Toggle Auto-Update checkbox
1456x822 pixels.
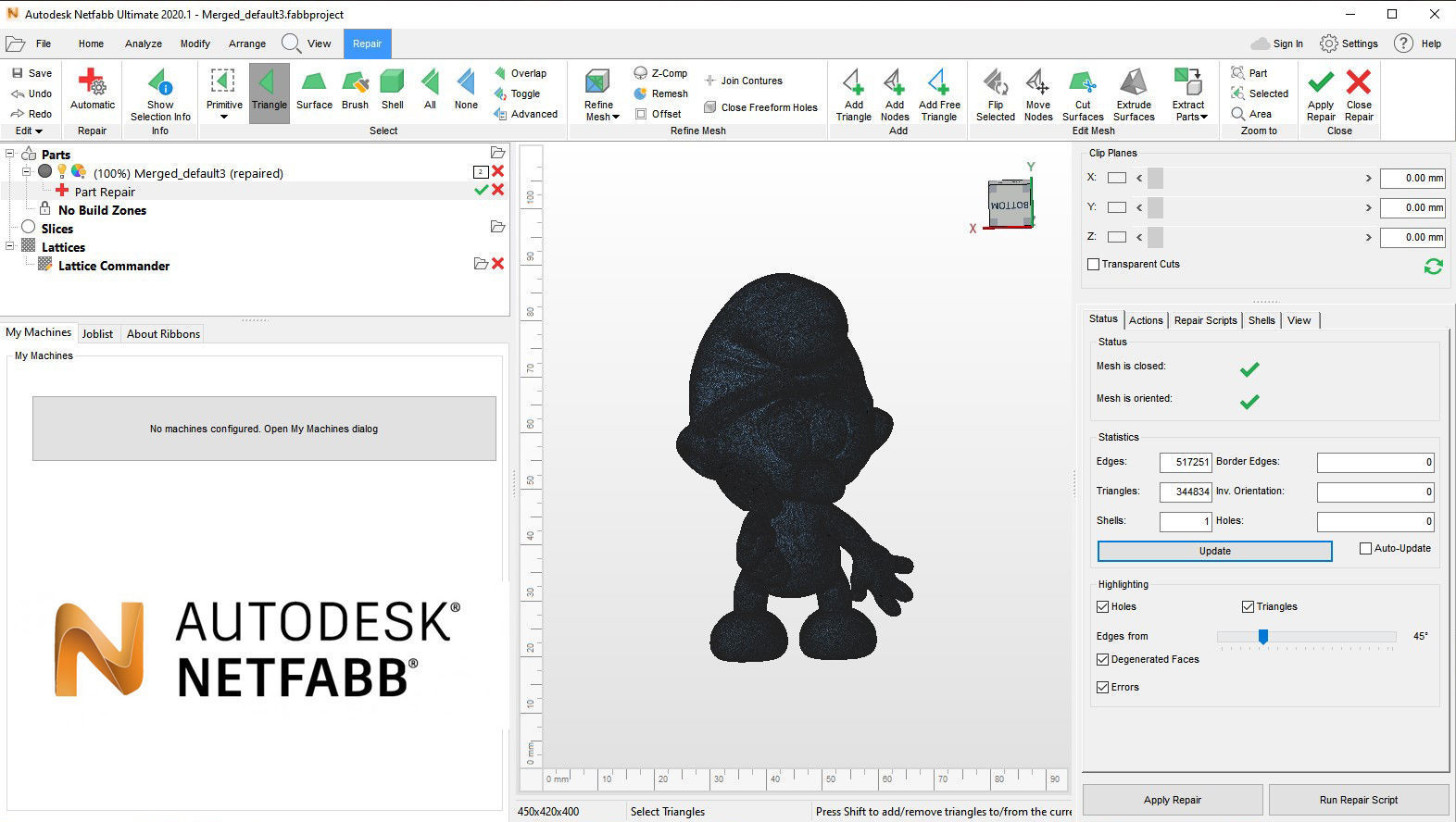[x=1365, y=548]
